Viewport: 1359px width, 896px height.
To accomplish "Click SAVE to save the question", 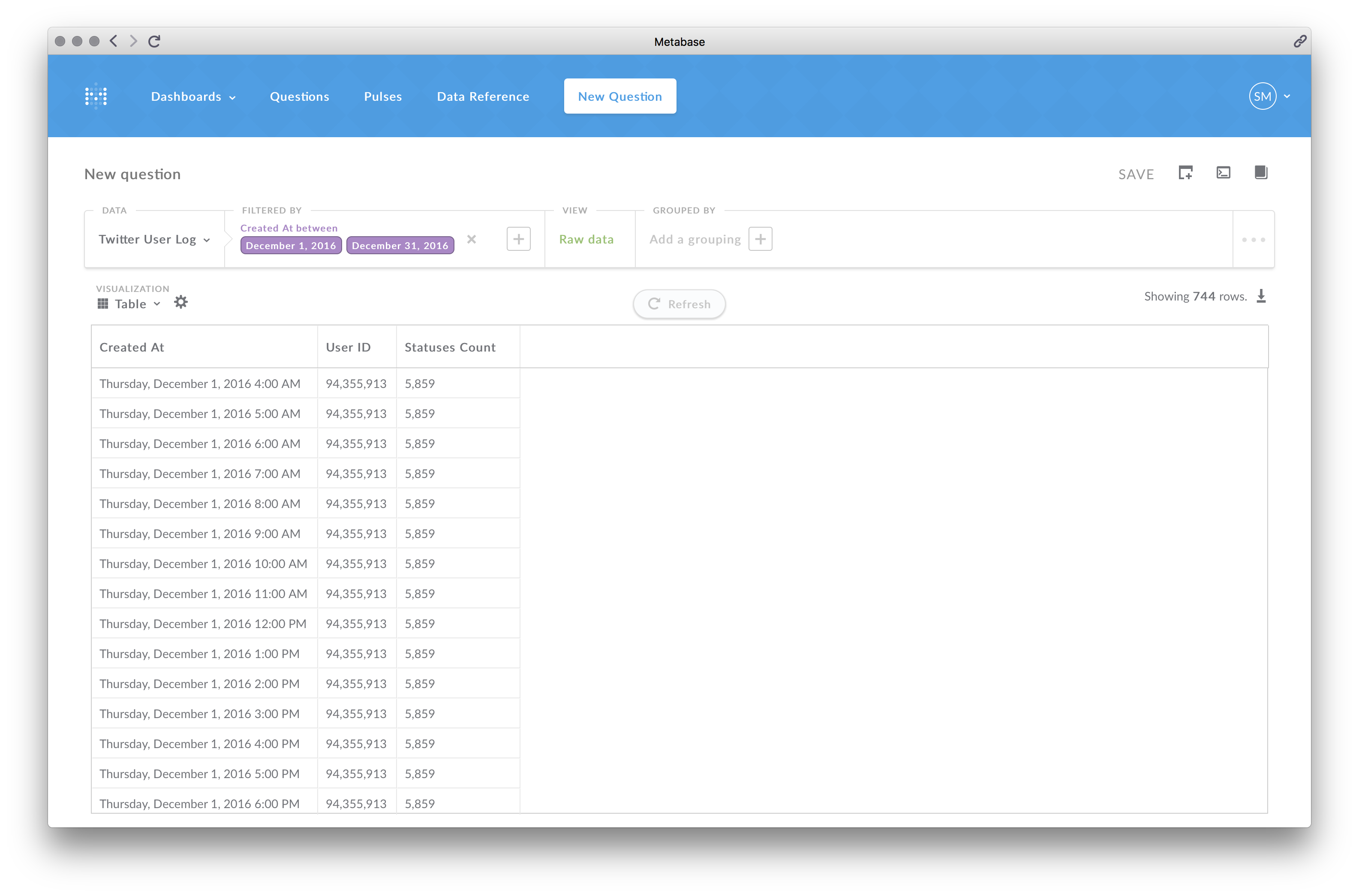I will pyautogui.click(x=1136, y=174).
